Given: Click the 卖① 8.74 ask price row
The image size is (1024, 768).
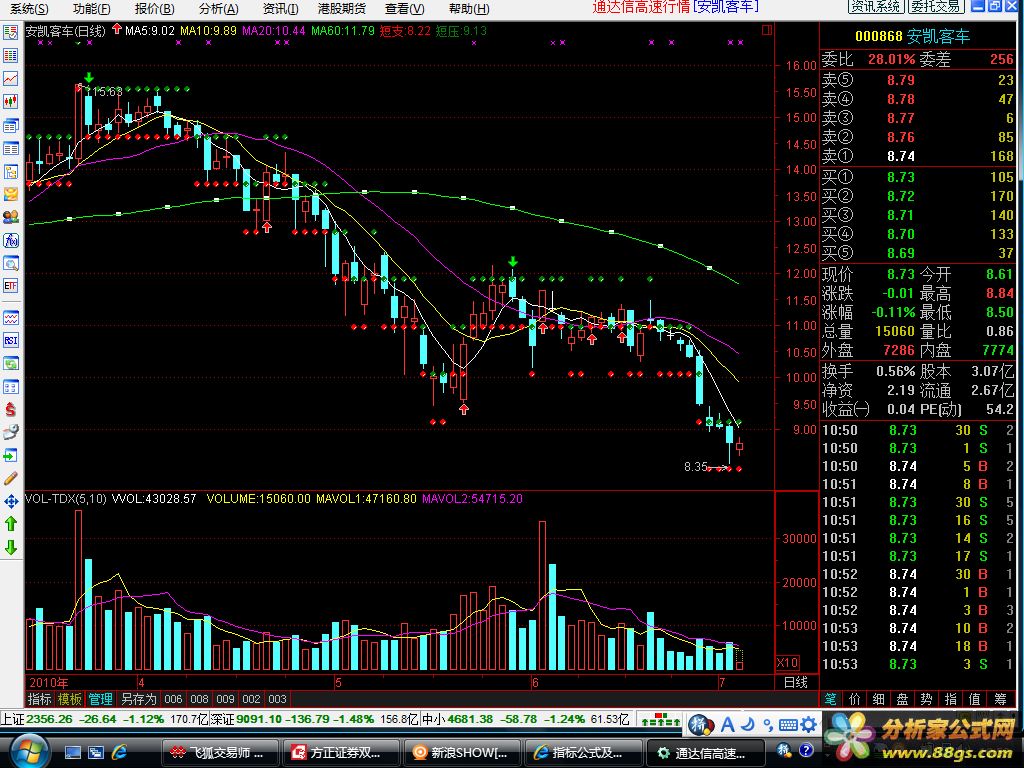Looking at the screenshot, I should pos(917,156).
